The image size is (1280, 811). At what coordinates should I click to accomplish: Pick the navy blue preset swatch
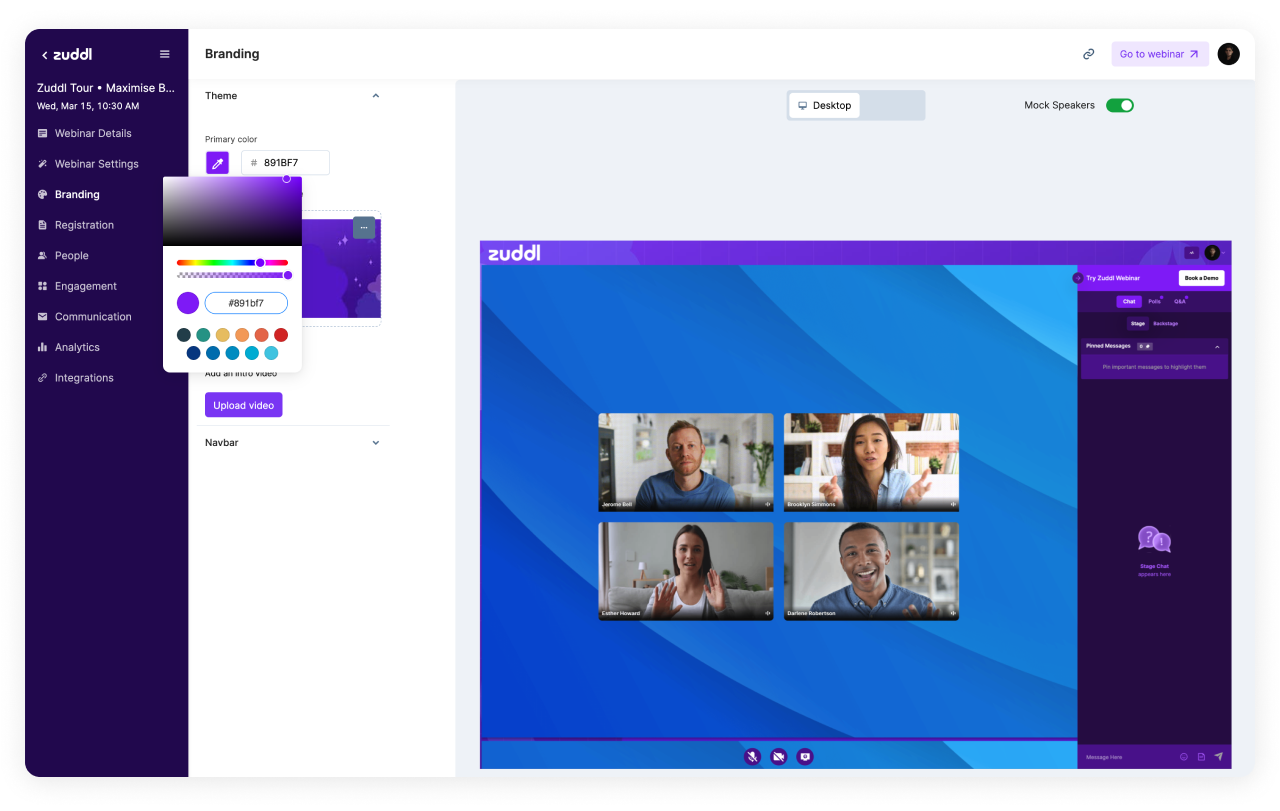(194, 353)
